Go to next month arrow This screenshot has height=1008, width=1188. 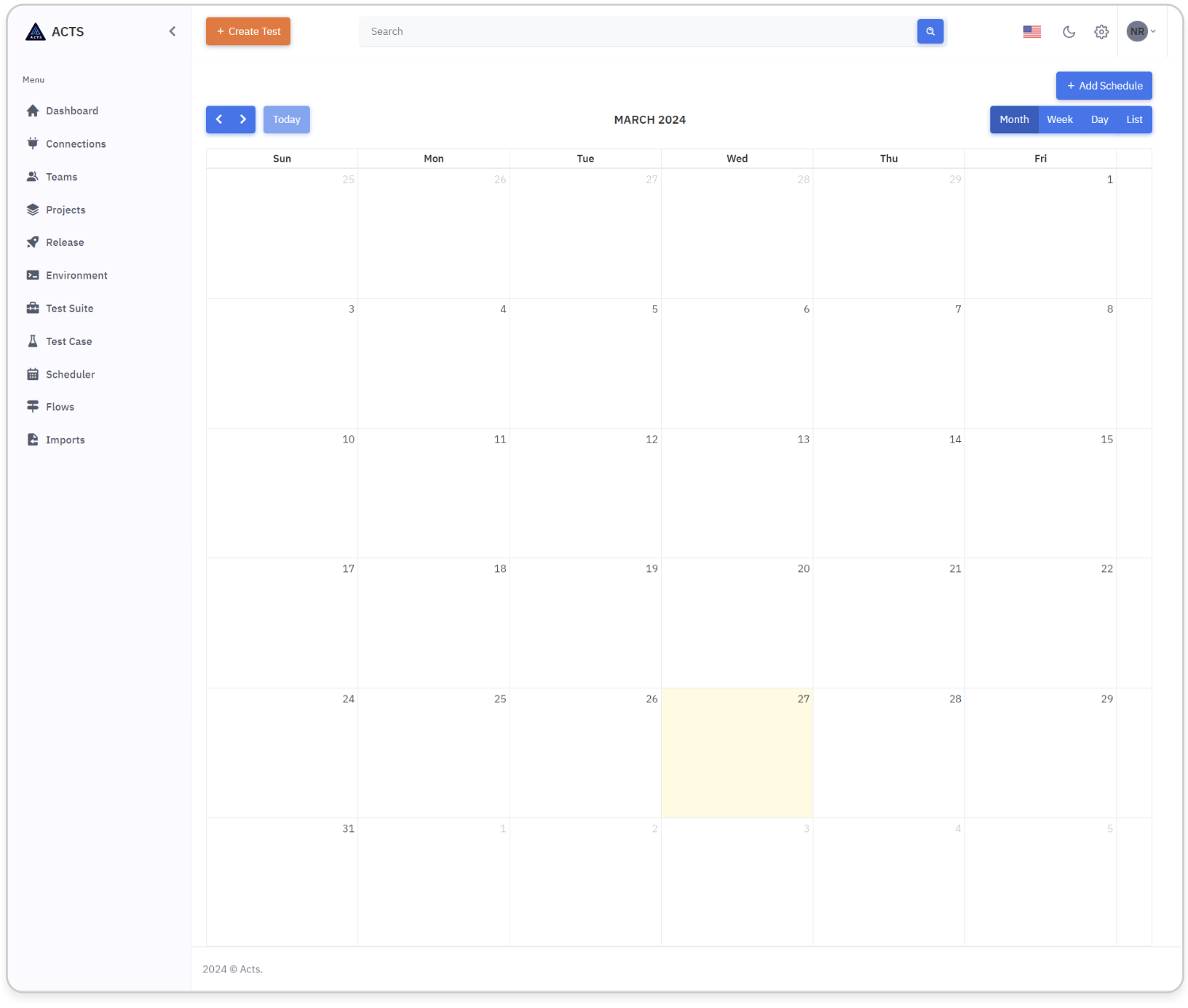(x=243, y=119)
